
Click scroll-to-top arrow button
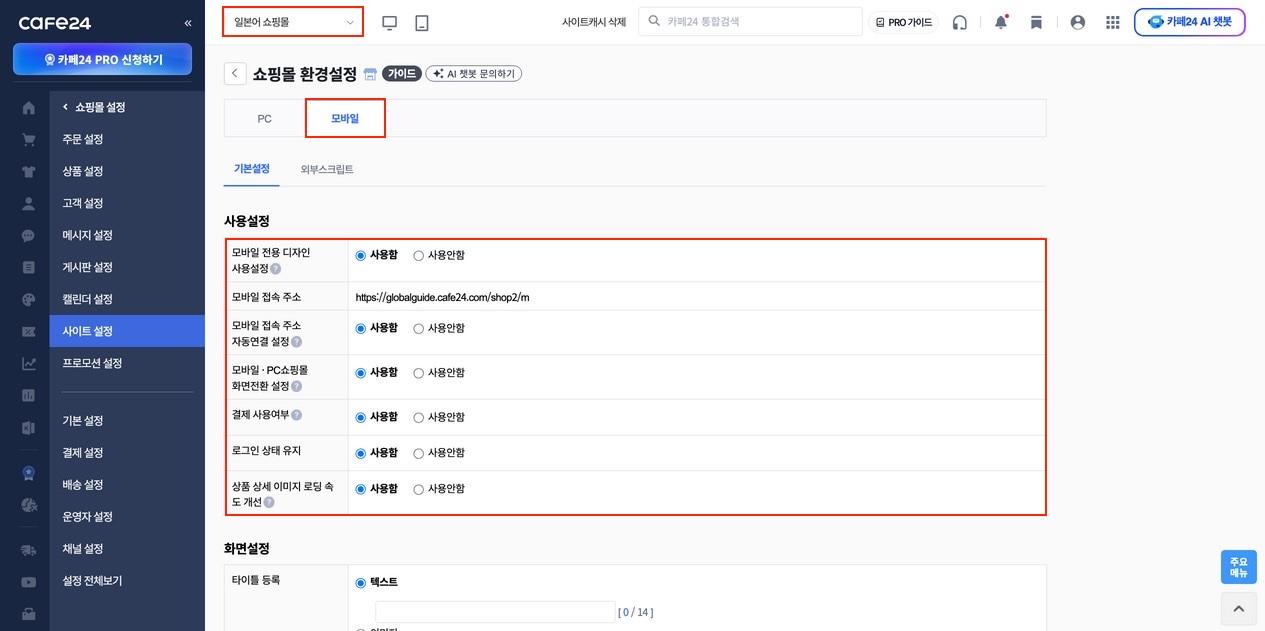point(1238,608)
